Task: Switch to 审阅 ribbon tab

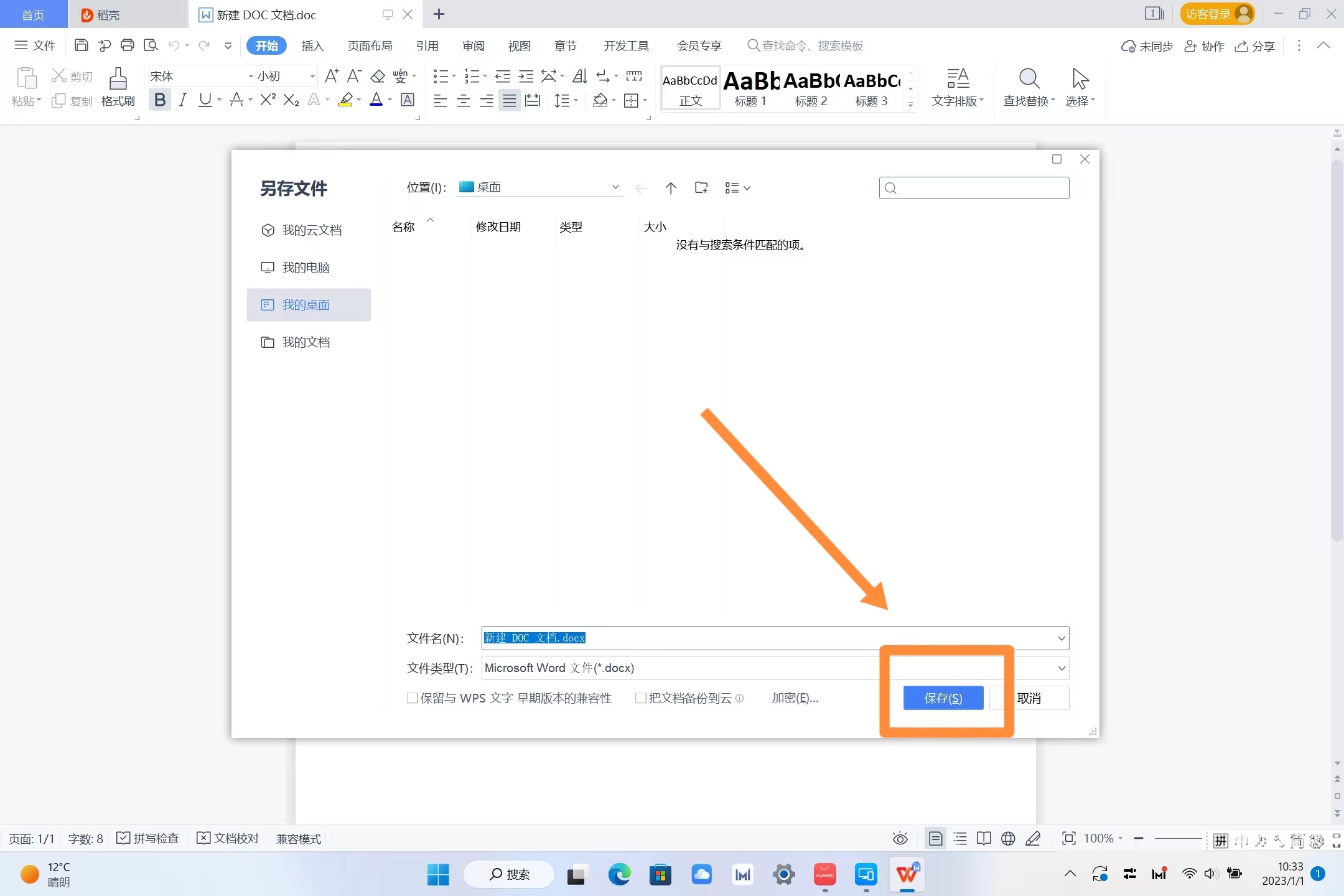Action: point(474,45)
